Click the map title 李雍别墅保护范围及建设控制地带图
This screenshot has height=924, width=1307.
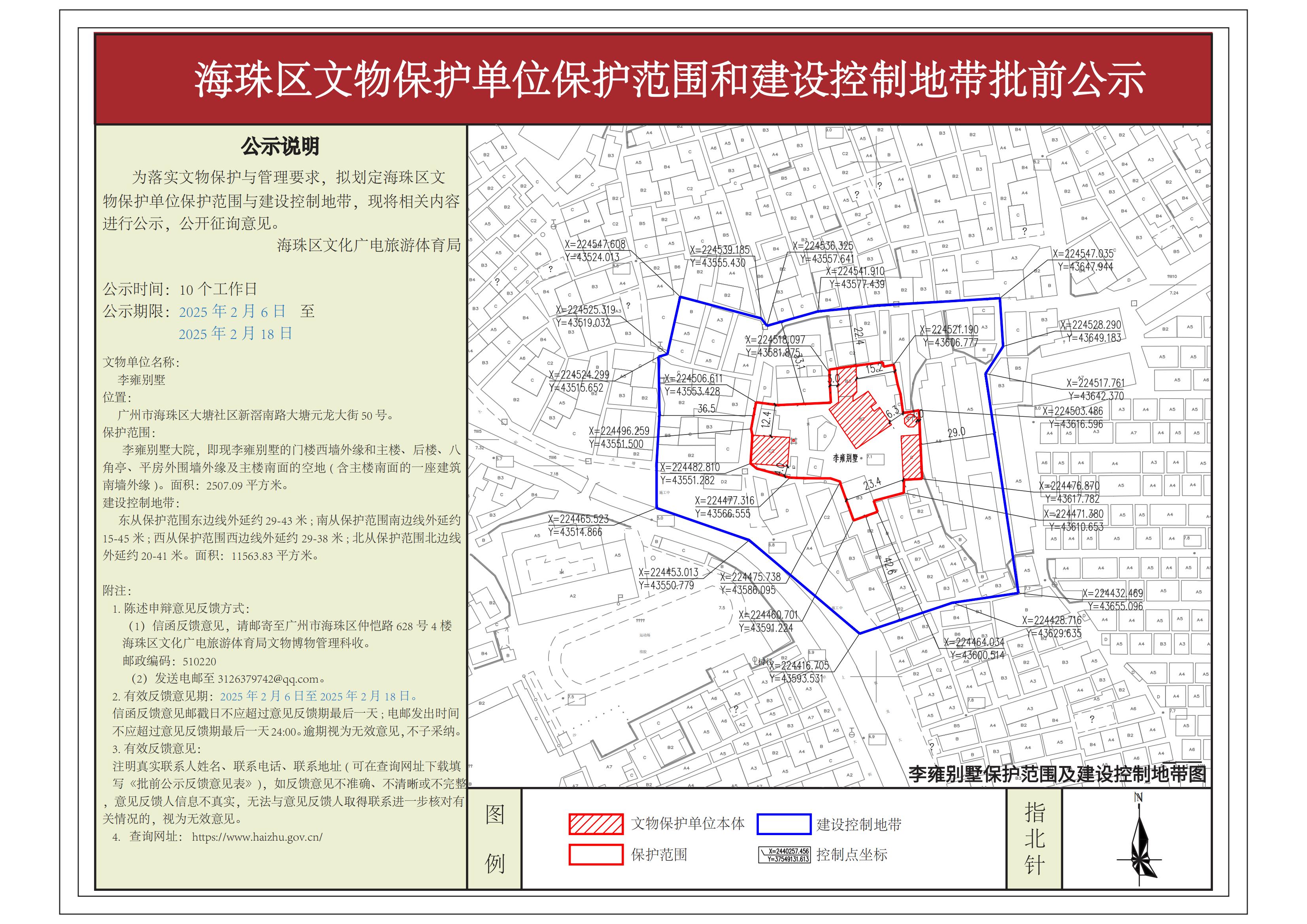coord(1058,774)
